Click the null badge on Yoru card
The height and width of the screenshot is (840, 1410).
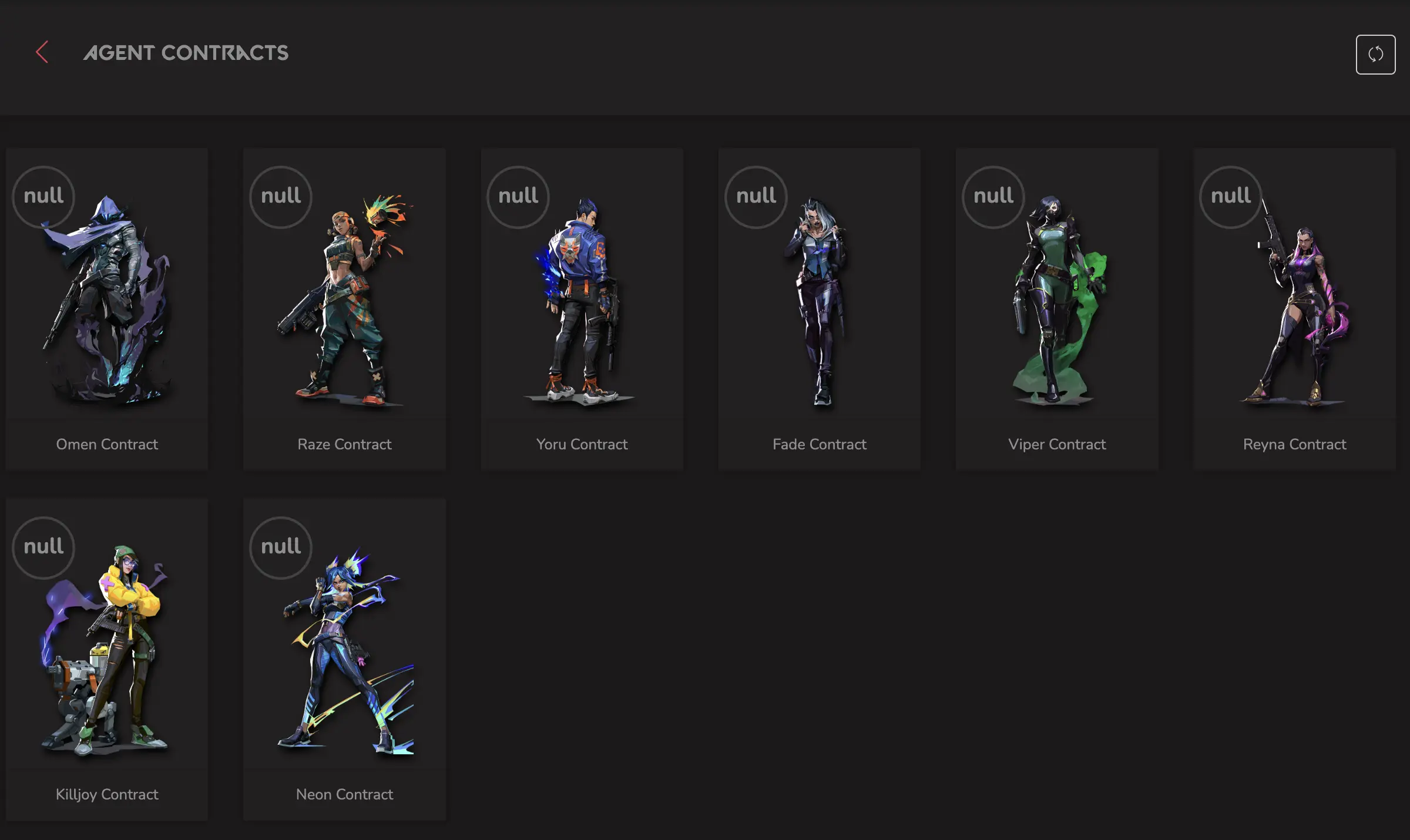click(518, 196)
